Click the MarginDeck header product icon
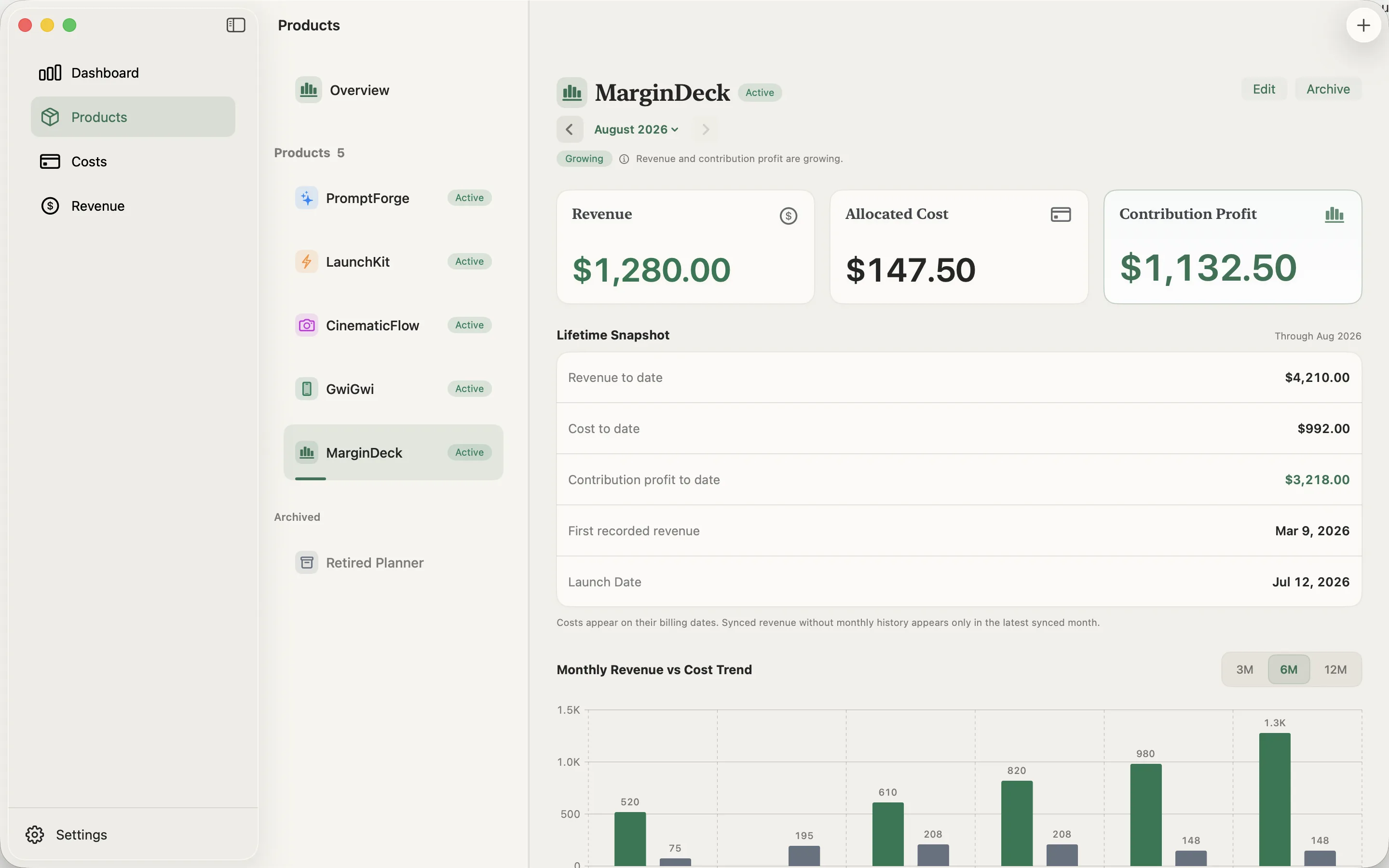This screenshot has height=868, width=1389. point(572,93)
